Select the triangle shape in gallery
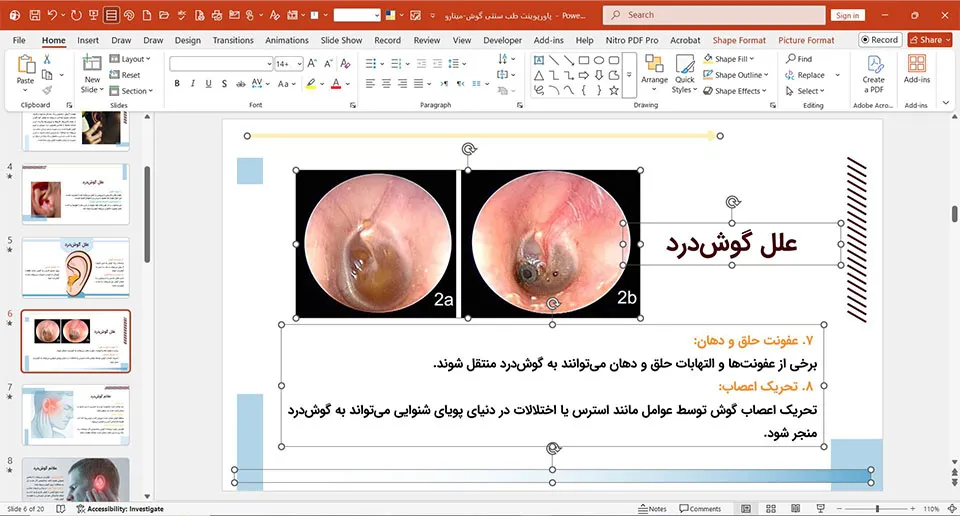This screenshot has width=960, height=516. (539, 75)
